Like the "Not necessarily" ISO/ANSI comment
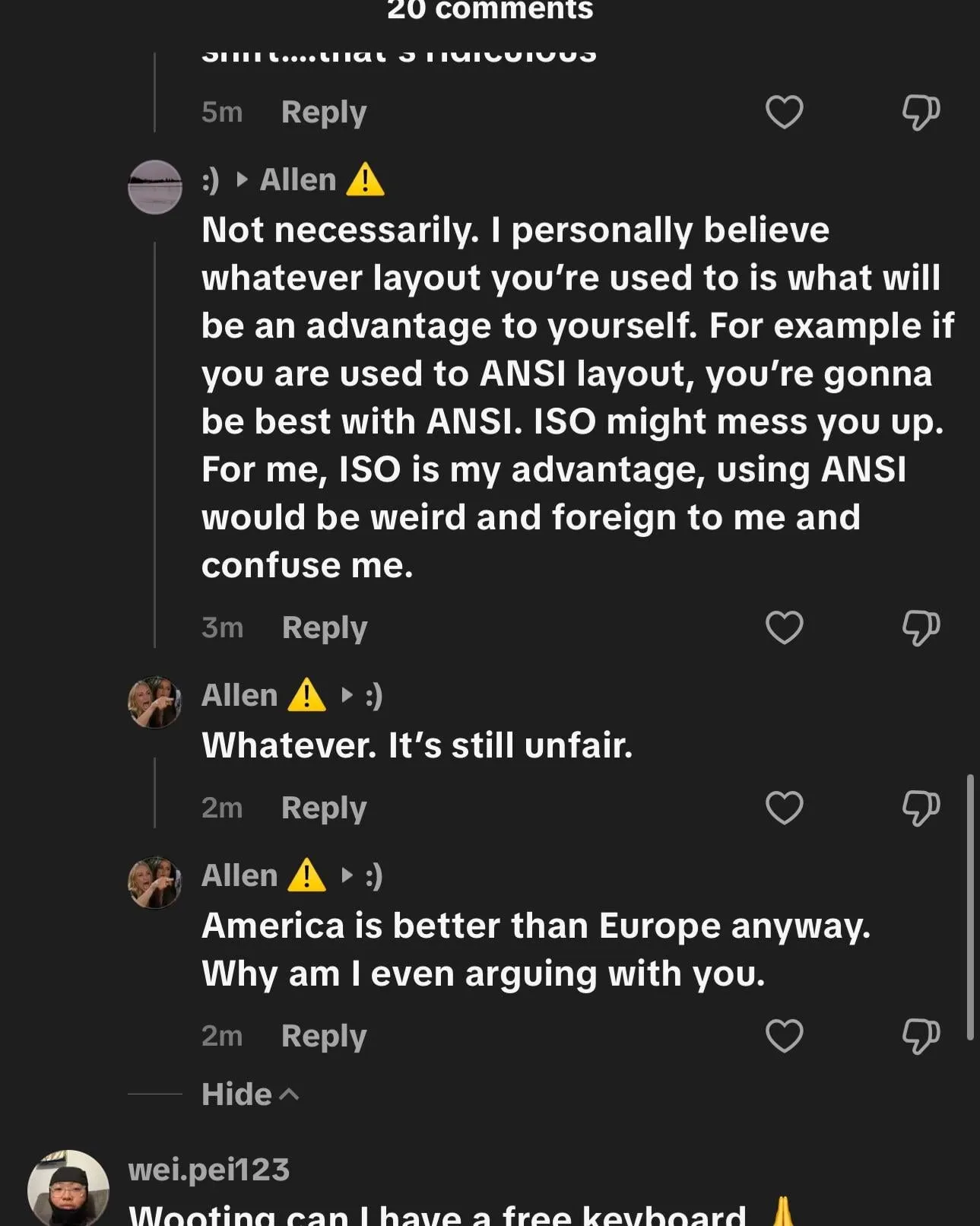980x1226 pixels. pos(784,627)
